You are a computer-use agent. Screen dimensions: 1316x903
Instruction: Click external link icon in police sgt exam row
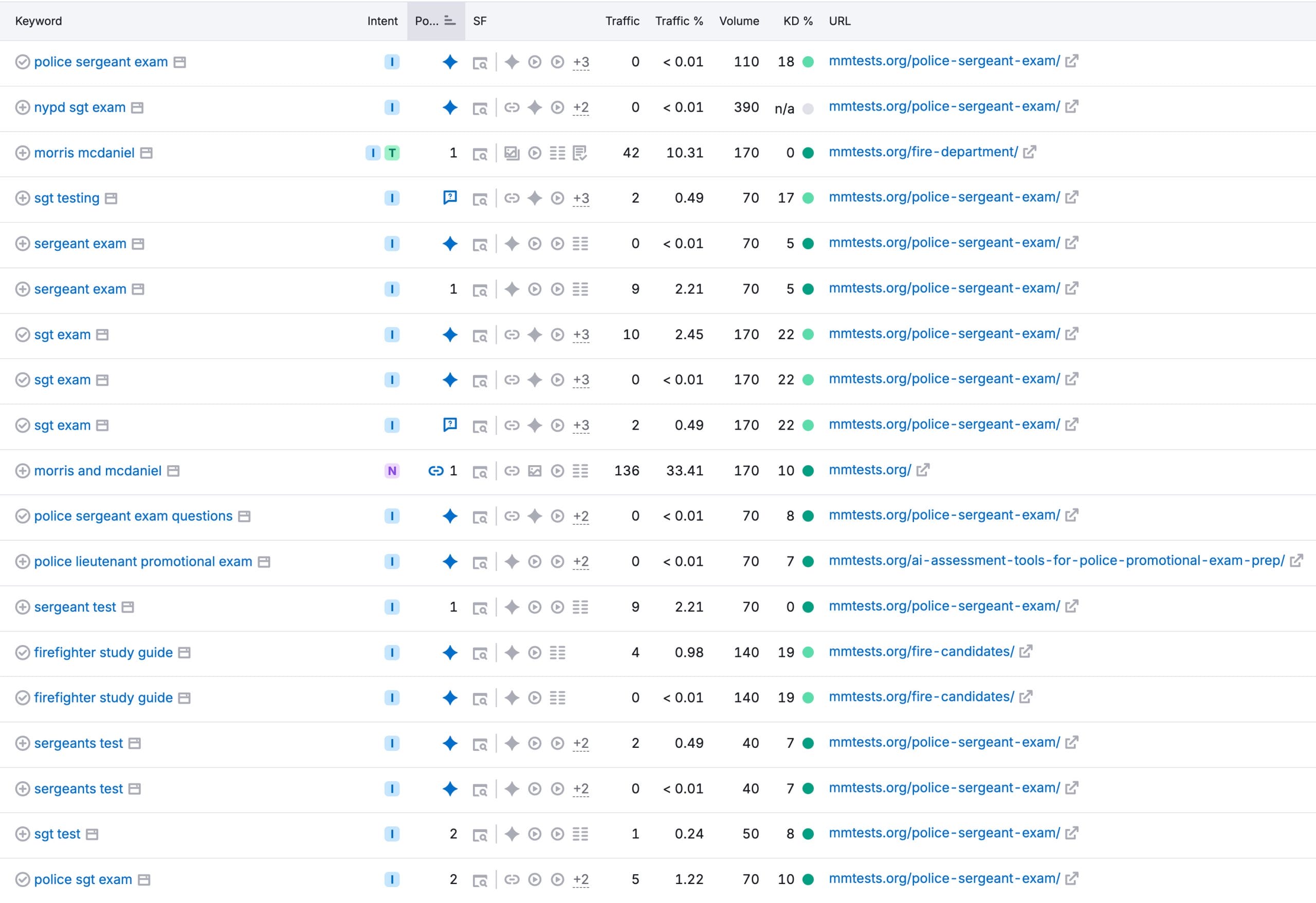(x=1071, y=879)
